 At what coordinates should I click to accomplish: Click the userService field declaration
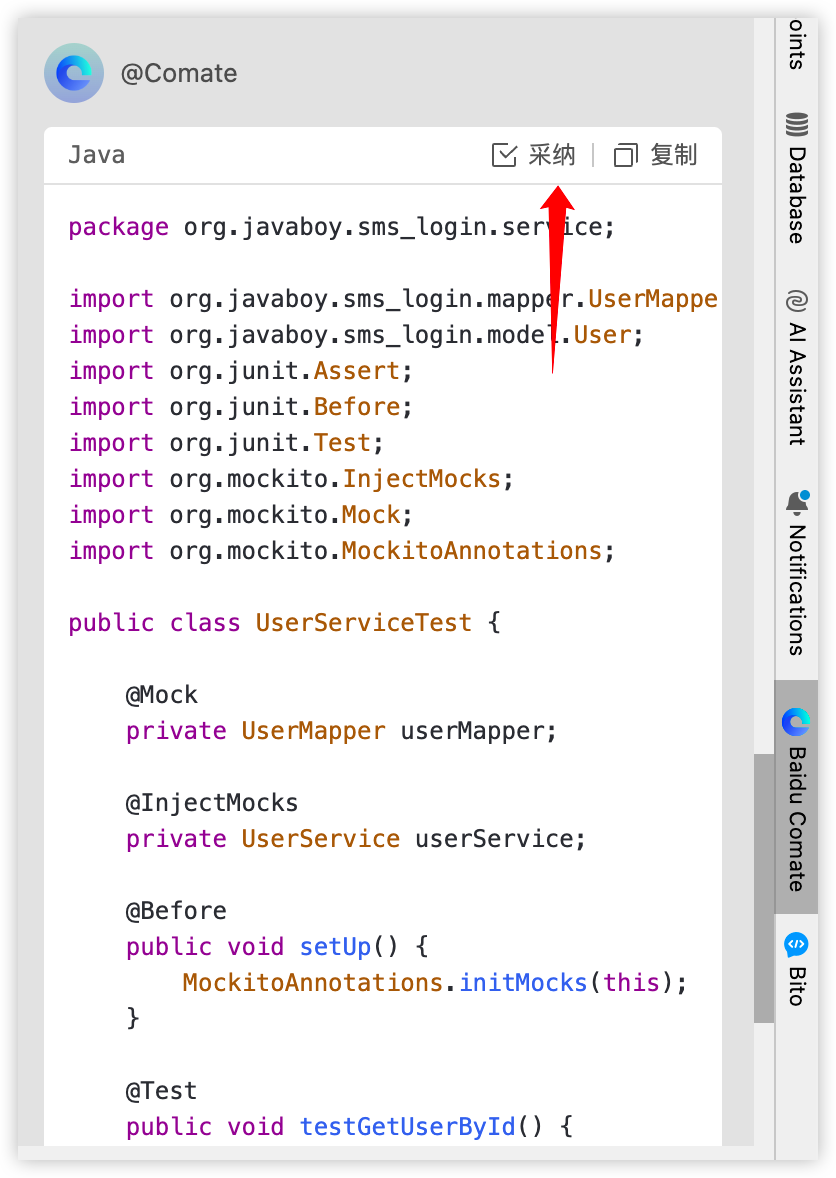coord(355,839)
